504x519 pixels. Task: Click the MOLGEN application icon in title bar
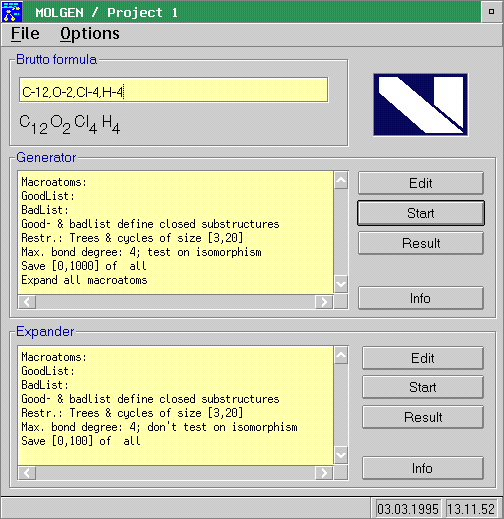(12, 12)
